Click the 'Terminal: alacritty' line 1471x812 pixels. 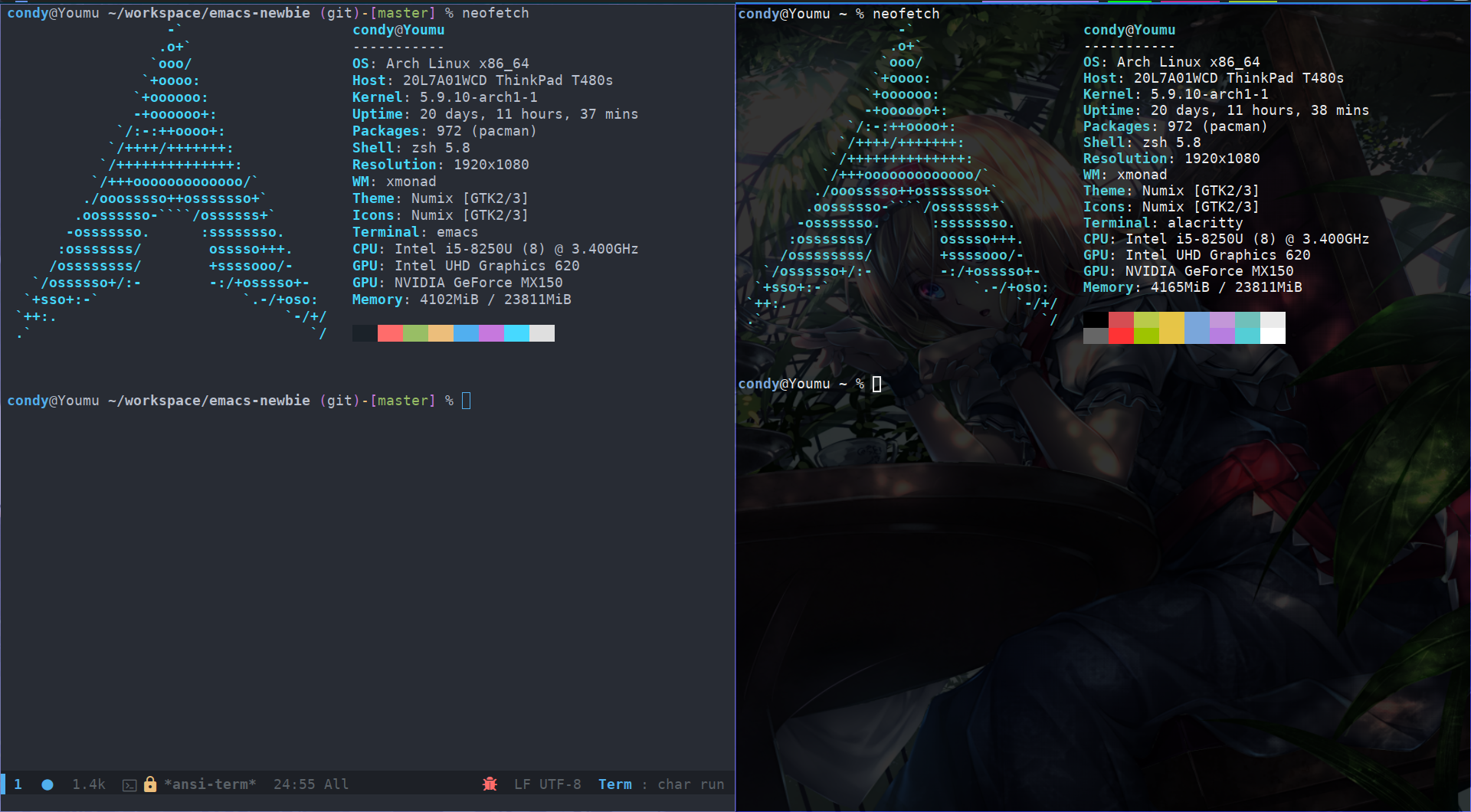click(1163, 223)
